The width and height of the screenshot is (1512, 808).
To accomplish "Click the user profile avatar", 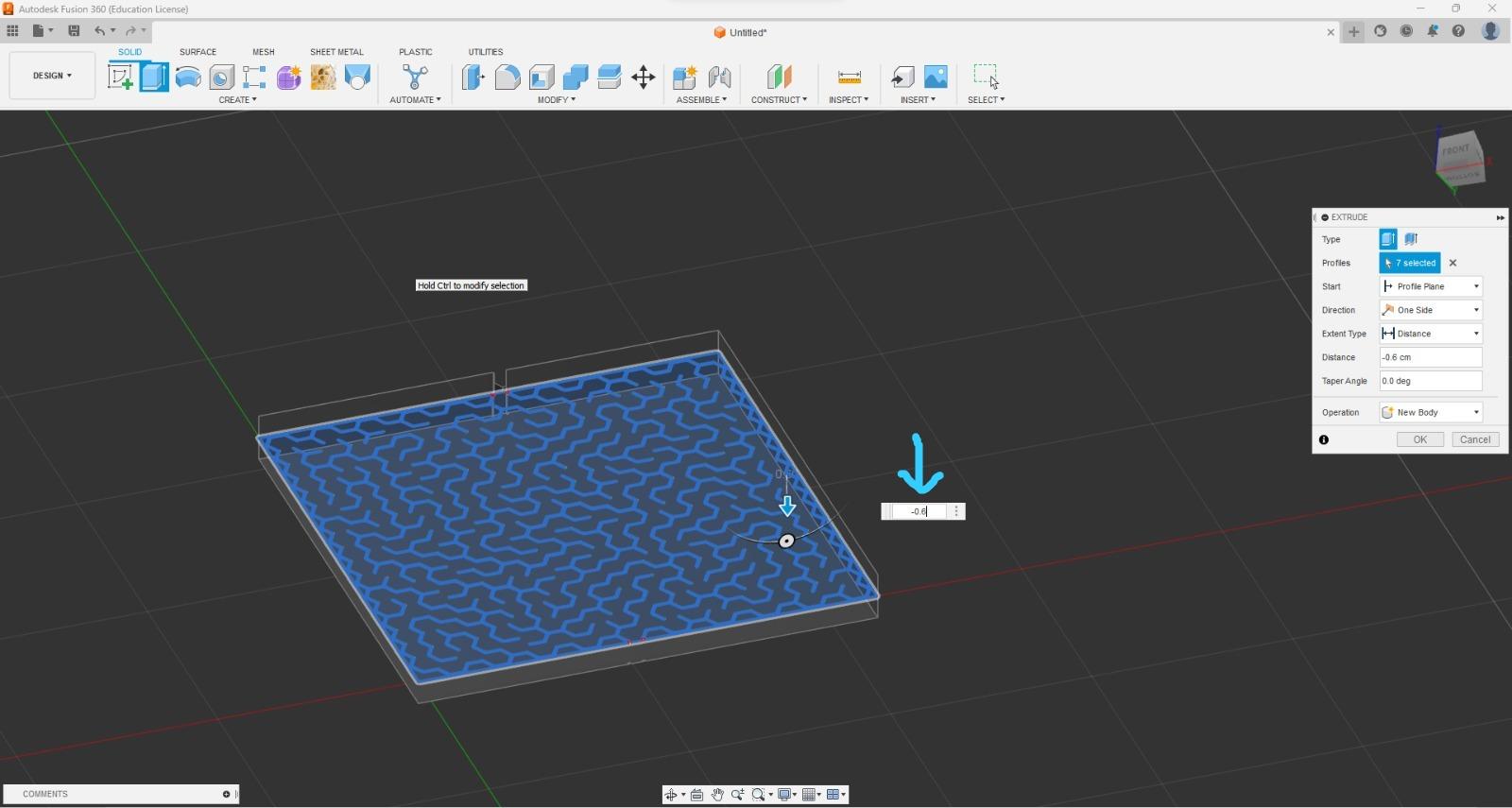I will (1490, 31).
